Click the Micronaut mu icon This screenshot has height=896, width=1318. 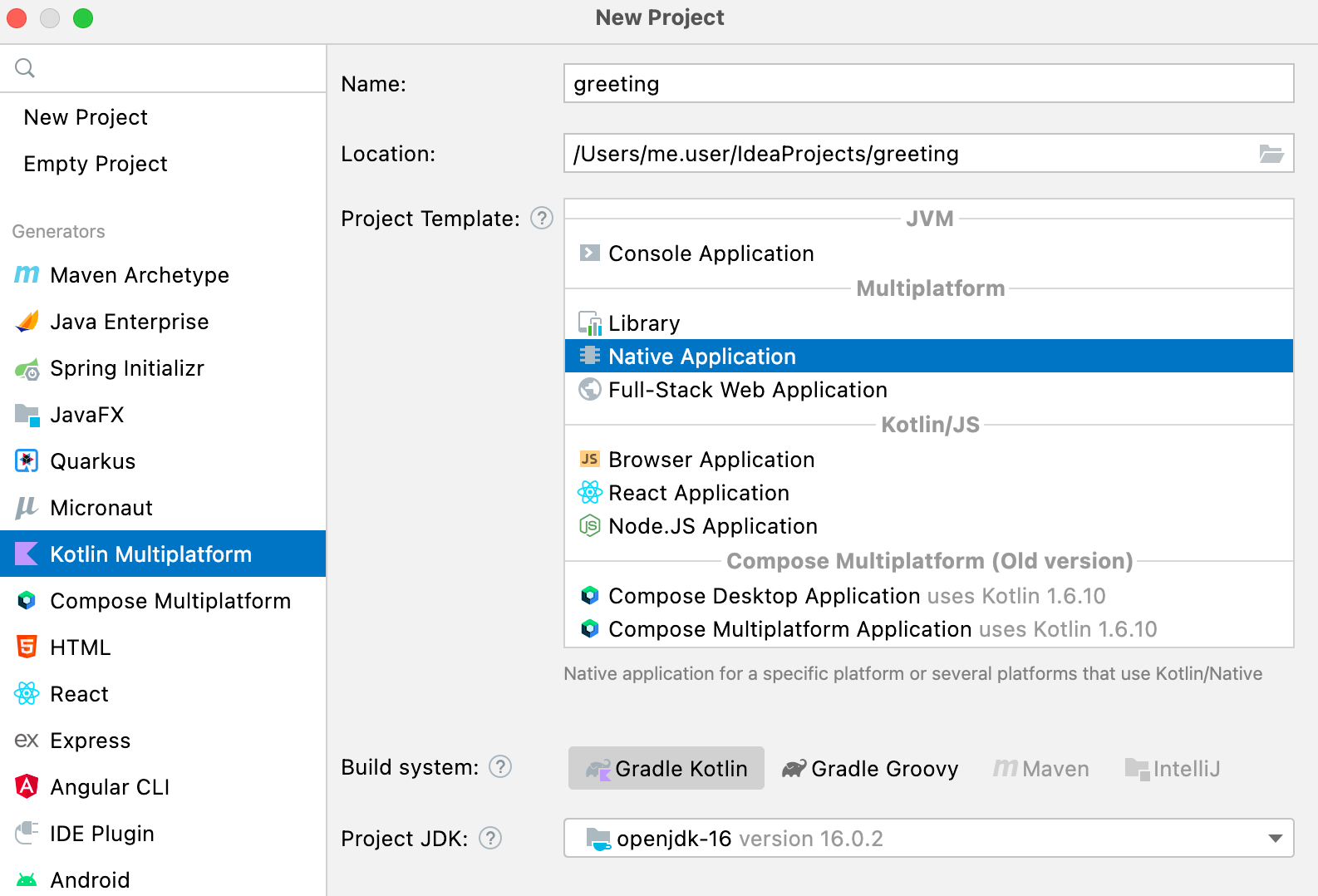coord(27,507)
